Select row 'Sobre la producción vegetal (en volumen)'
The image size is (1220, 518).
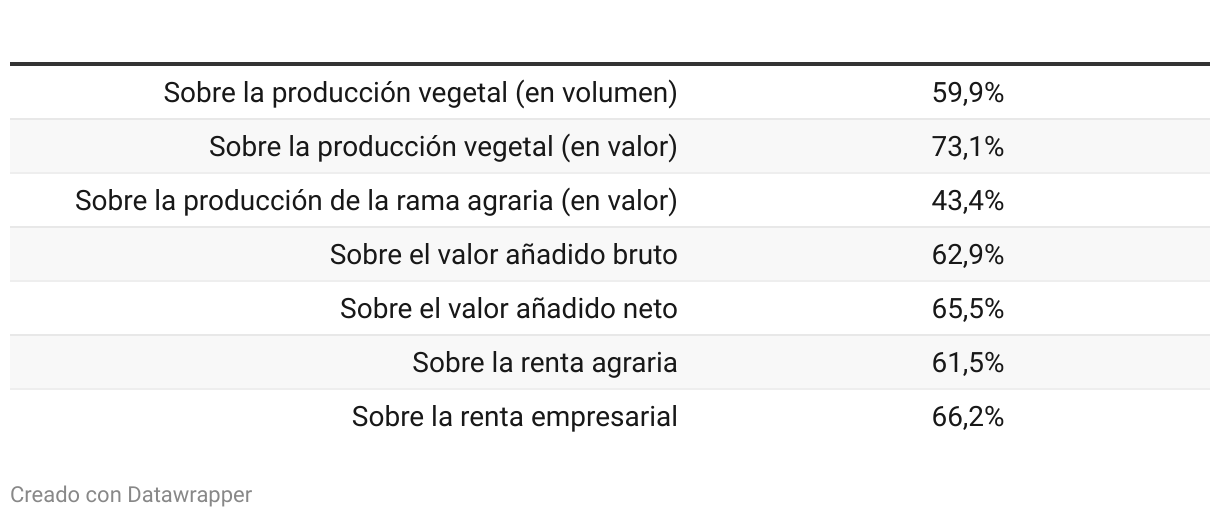(610, 93)
